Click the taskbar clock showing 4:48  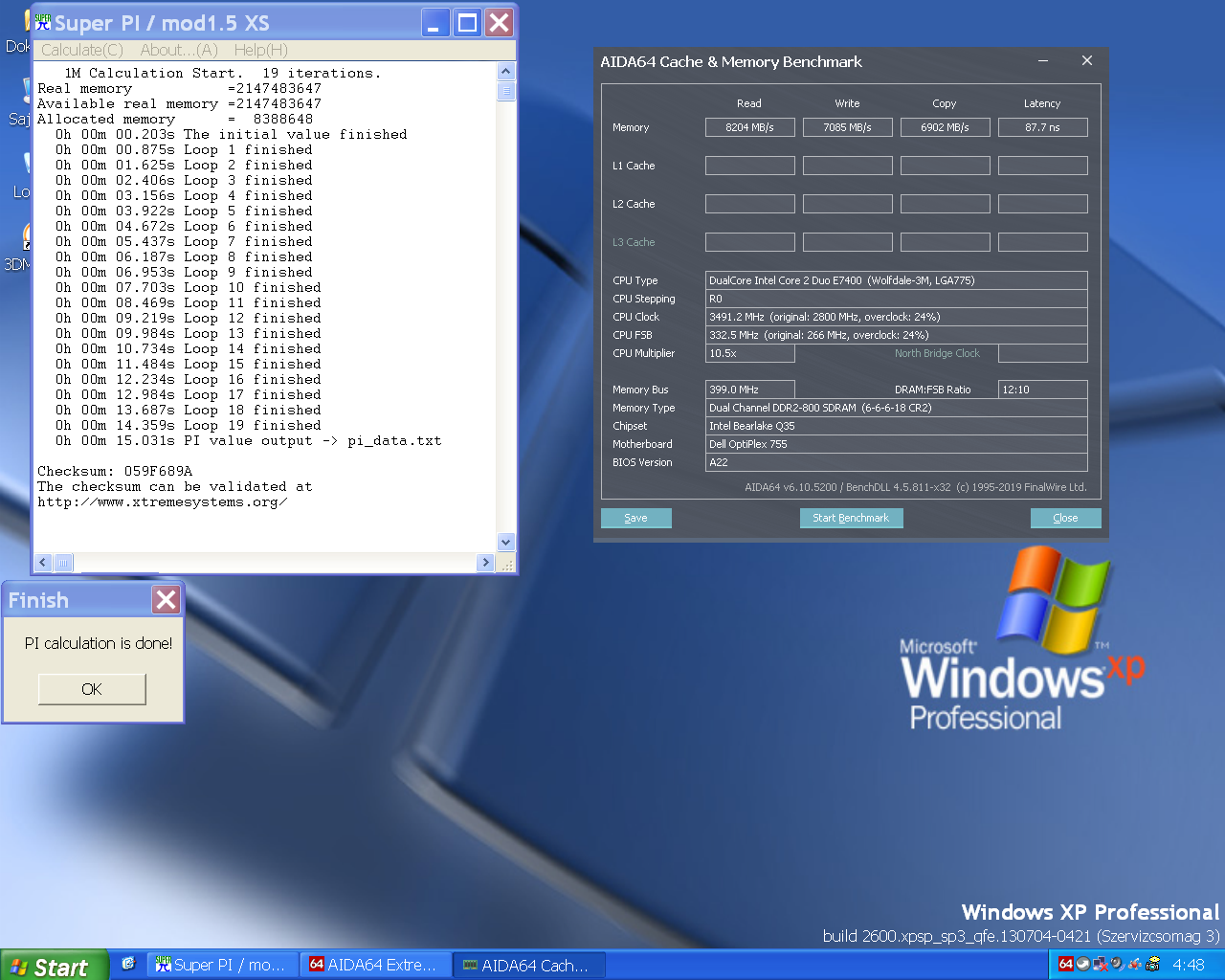[1189, 965]
